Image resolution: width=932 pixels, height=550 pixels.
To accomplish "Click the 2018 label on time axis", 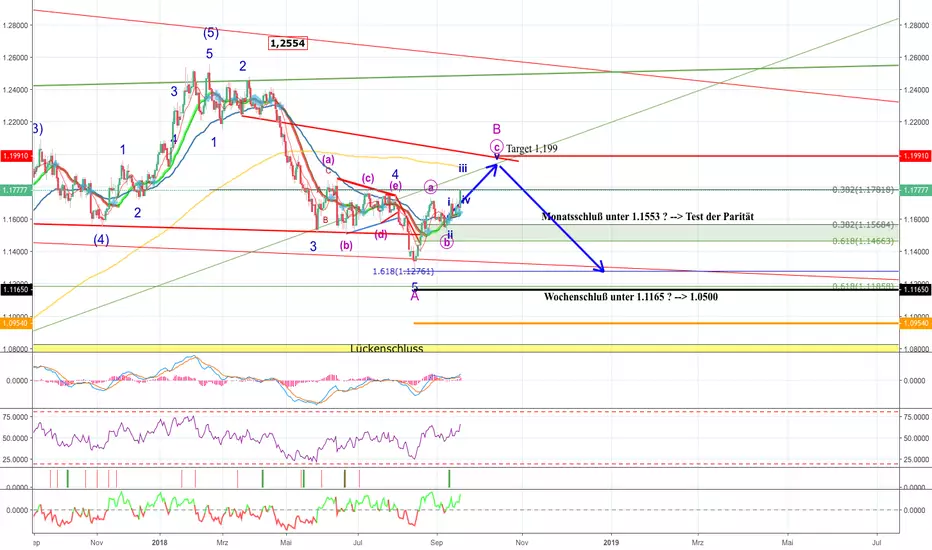I will pos(159,542).
